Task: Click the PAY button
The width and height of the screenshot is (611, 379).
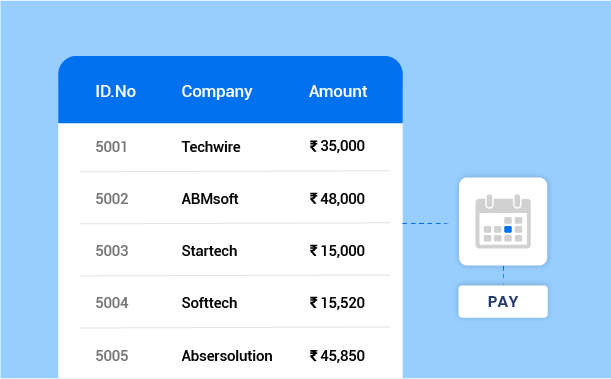Action: (503, 301)
